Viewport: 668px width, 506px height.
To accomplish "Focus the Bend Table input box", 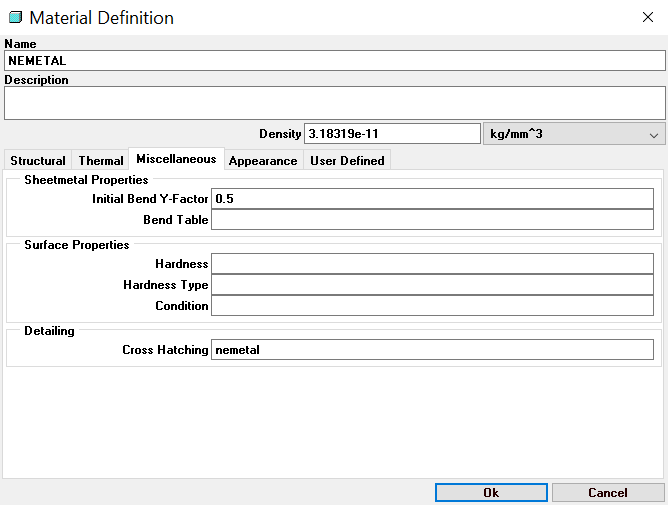I will coord(432,220).
